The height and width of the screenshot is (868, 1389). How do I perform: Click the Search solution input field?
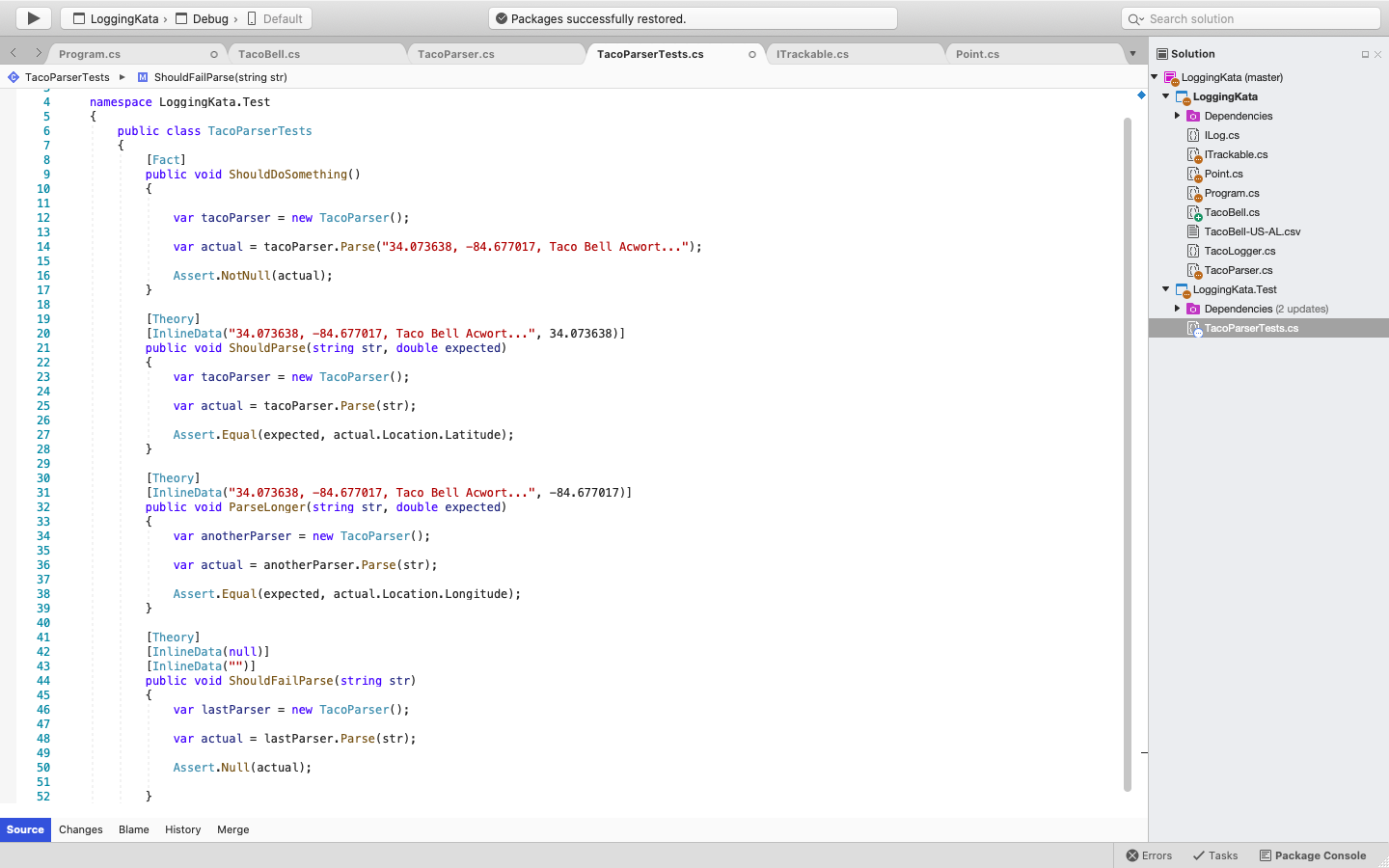(x=1254, y=17)
